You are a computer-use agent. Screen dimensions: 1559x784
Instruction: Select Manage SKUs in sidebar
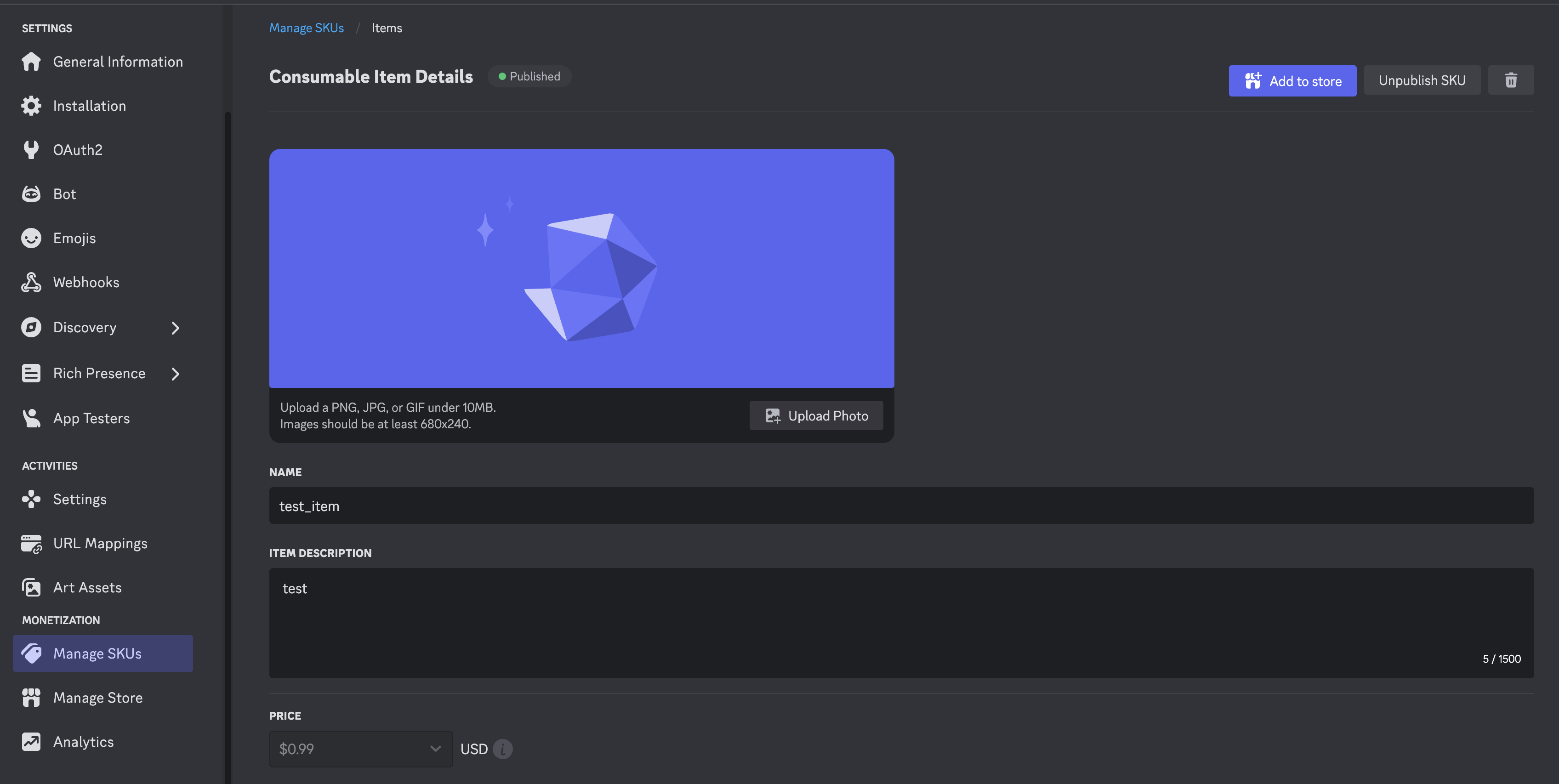103,653
